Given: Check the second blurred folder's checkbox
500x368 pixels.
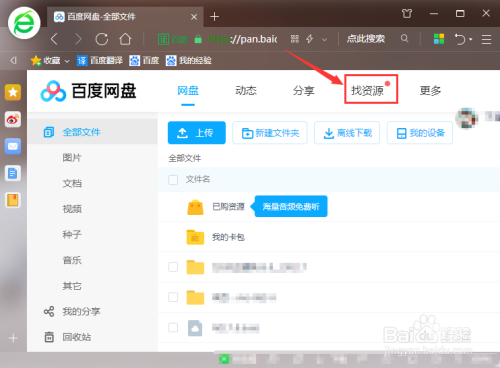Looking at the screenshot, I should (173, 297).
